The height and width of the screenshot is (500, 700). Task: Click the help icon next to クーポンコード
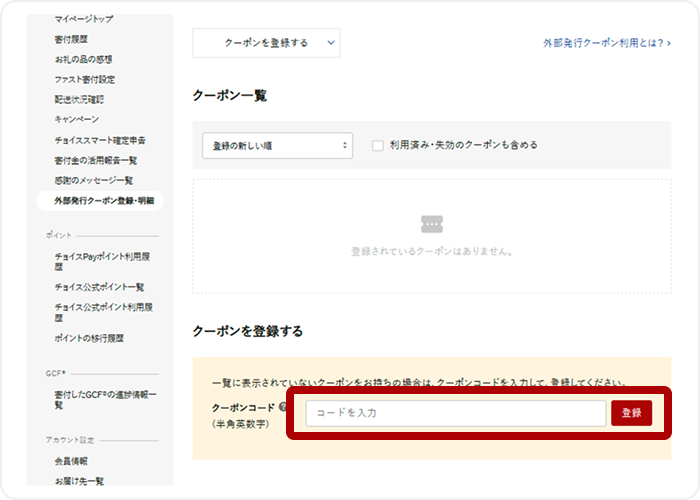[x=283, y=407]
